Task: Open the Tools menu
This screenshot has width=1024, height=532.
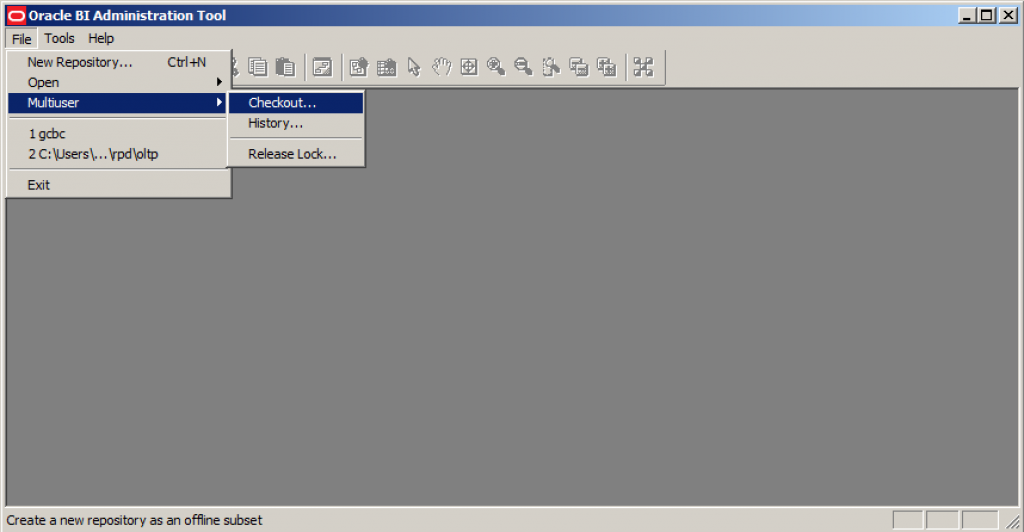Action: pos(59,39)
